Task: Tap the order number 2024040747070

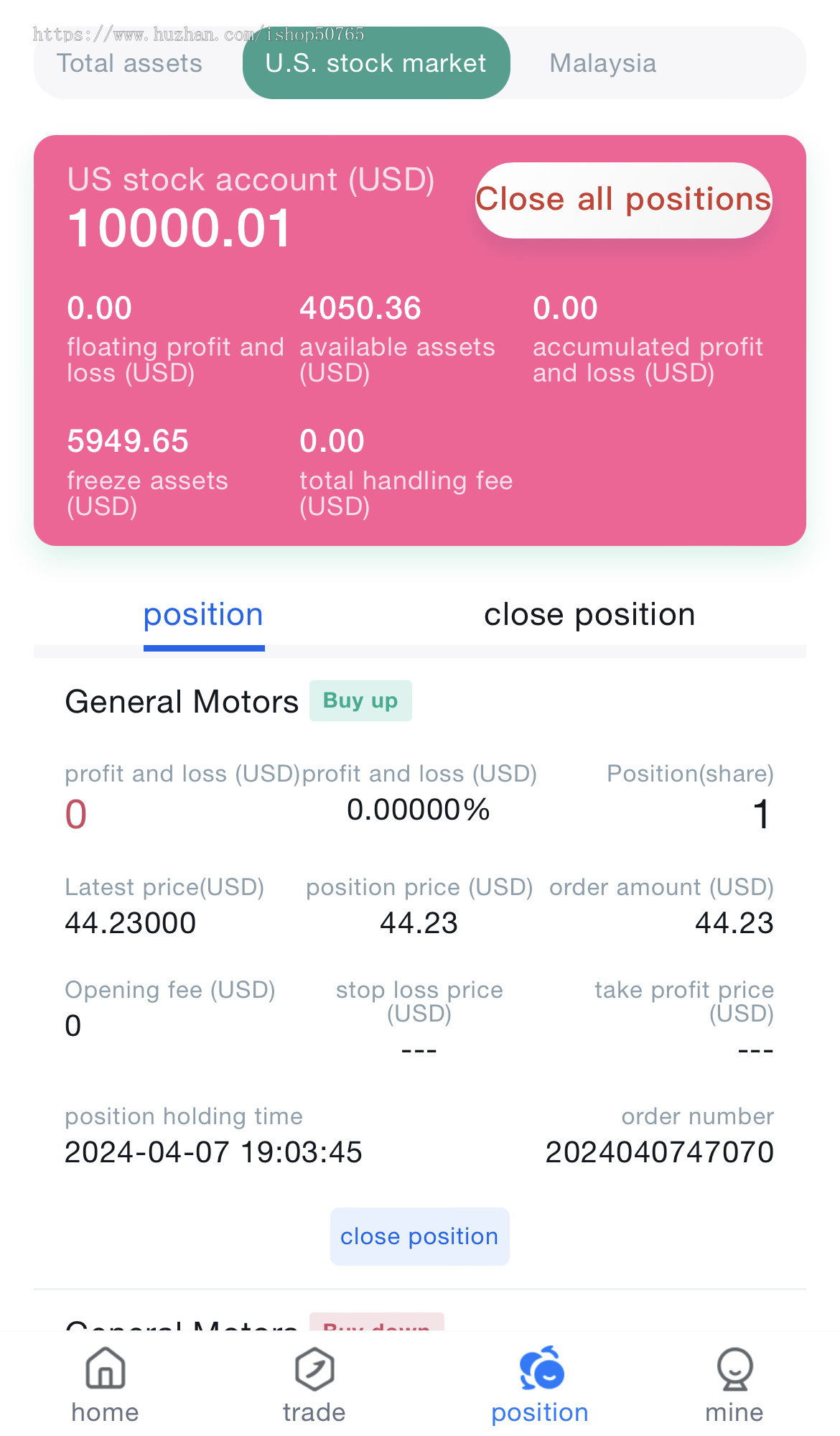Action: pyautogui.click(x=659, y=1152)
